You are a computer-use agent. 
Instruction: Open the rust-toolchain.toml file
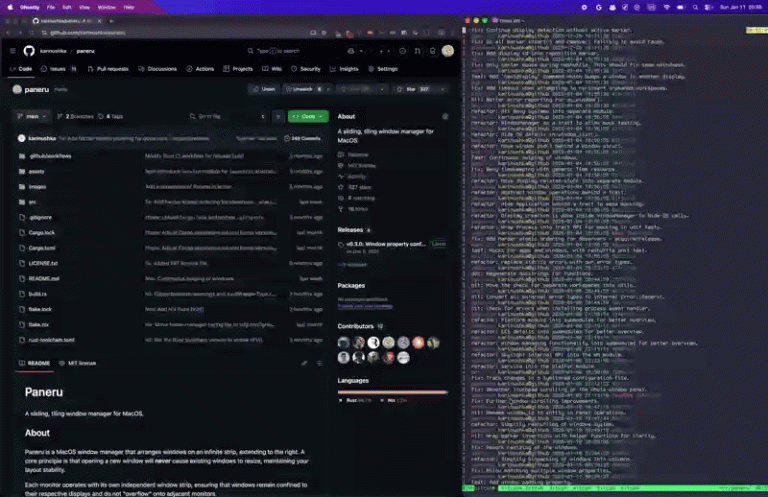pyautogui.click(x=51, y=340)
